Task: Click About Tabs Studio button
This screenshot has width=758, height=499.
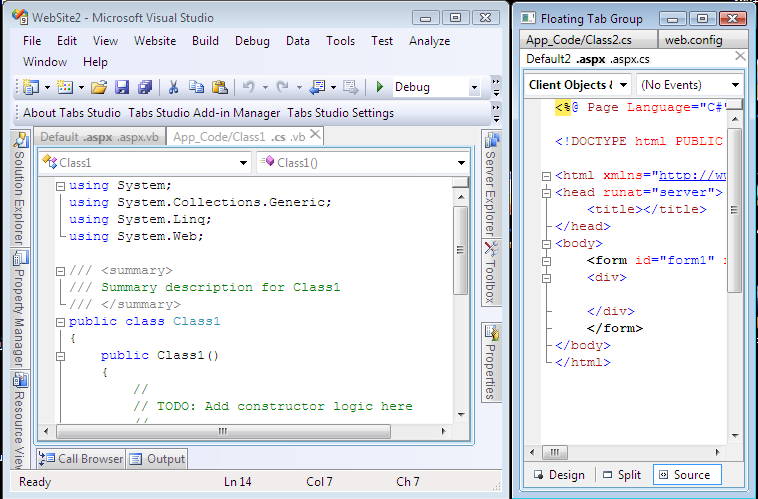Action: 72,113
